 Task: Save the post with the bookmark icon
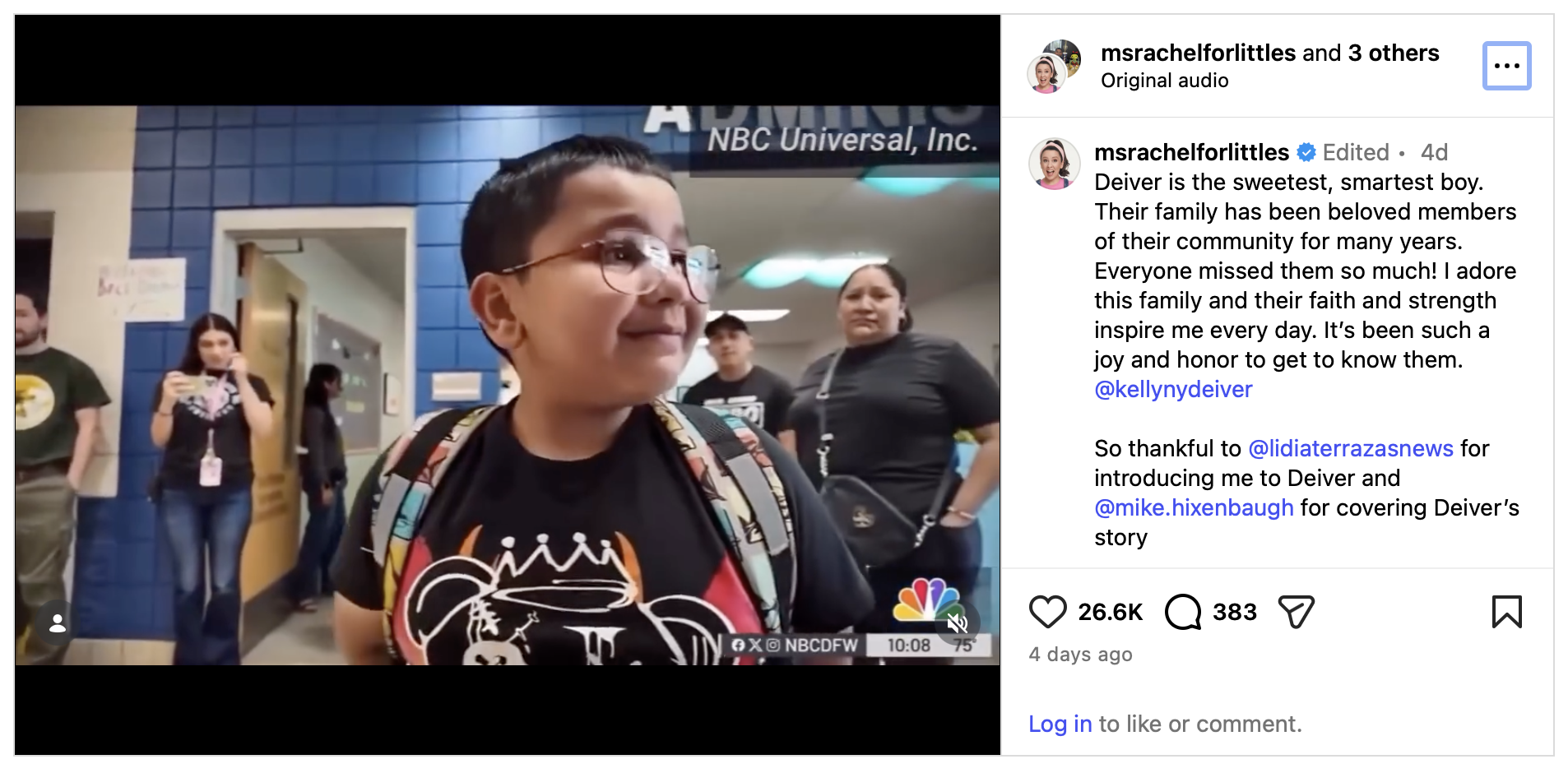coord(1506,612)
